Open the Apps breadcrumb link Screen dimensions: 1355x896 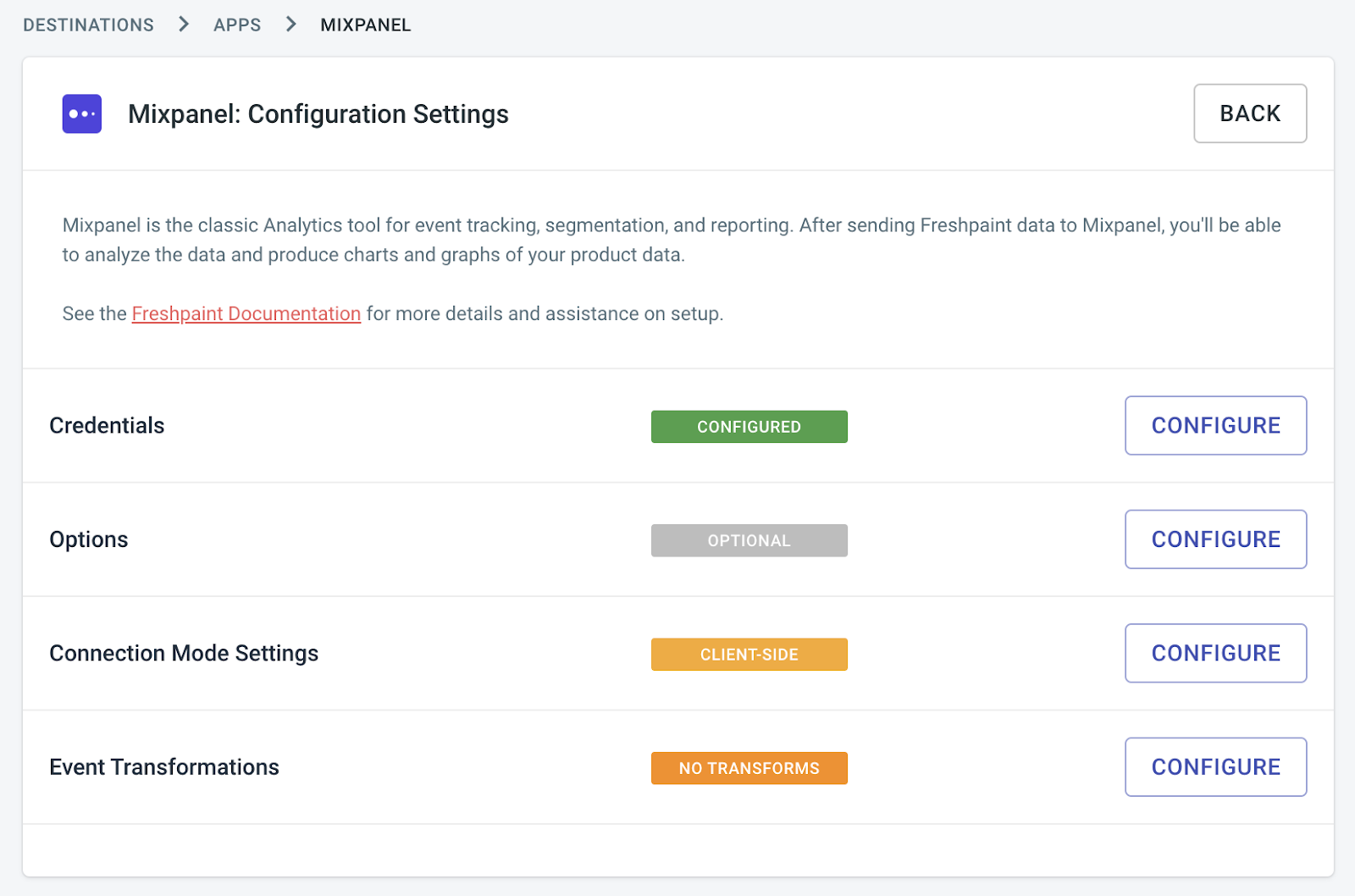[237, 25]
